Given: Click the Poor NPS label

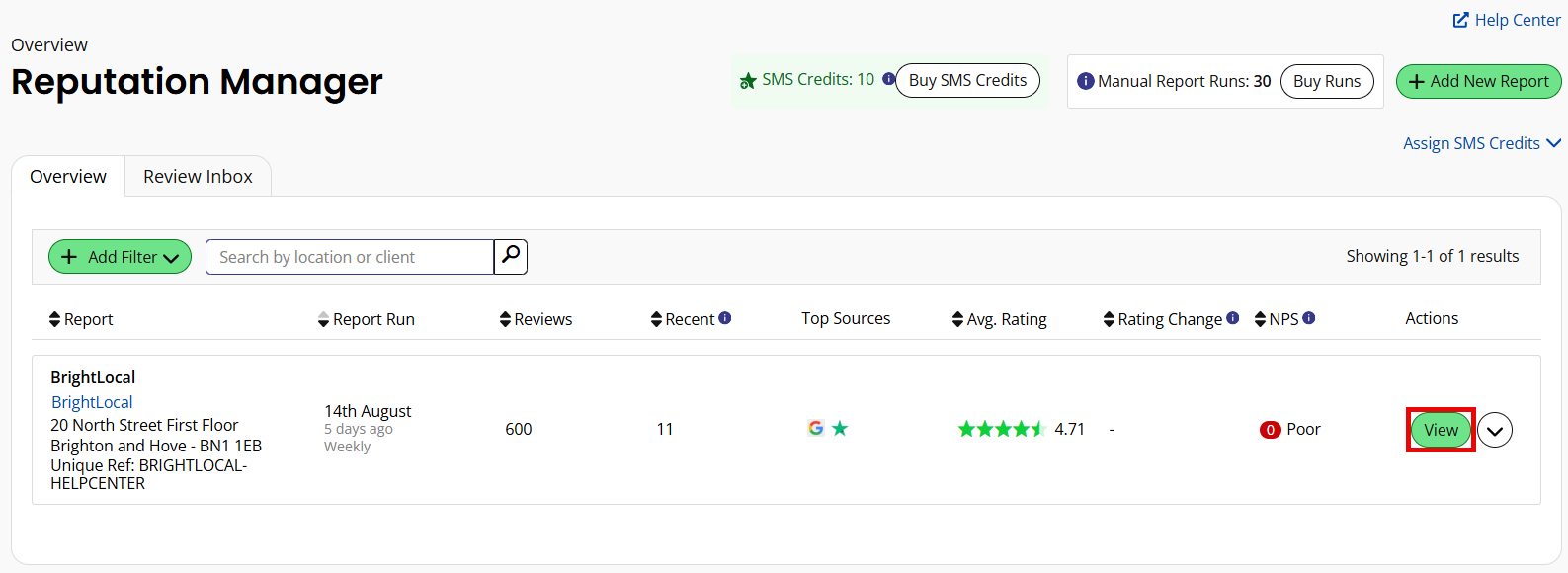Looking at the screenshot, I should click(x=1303, y=429).
